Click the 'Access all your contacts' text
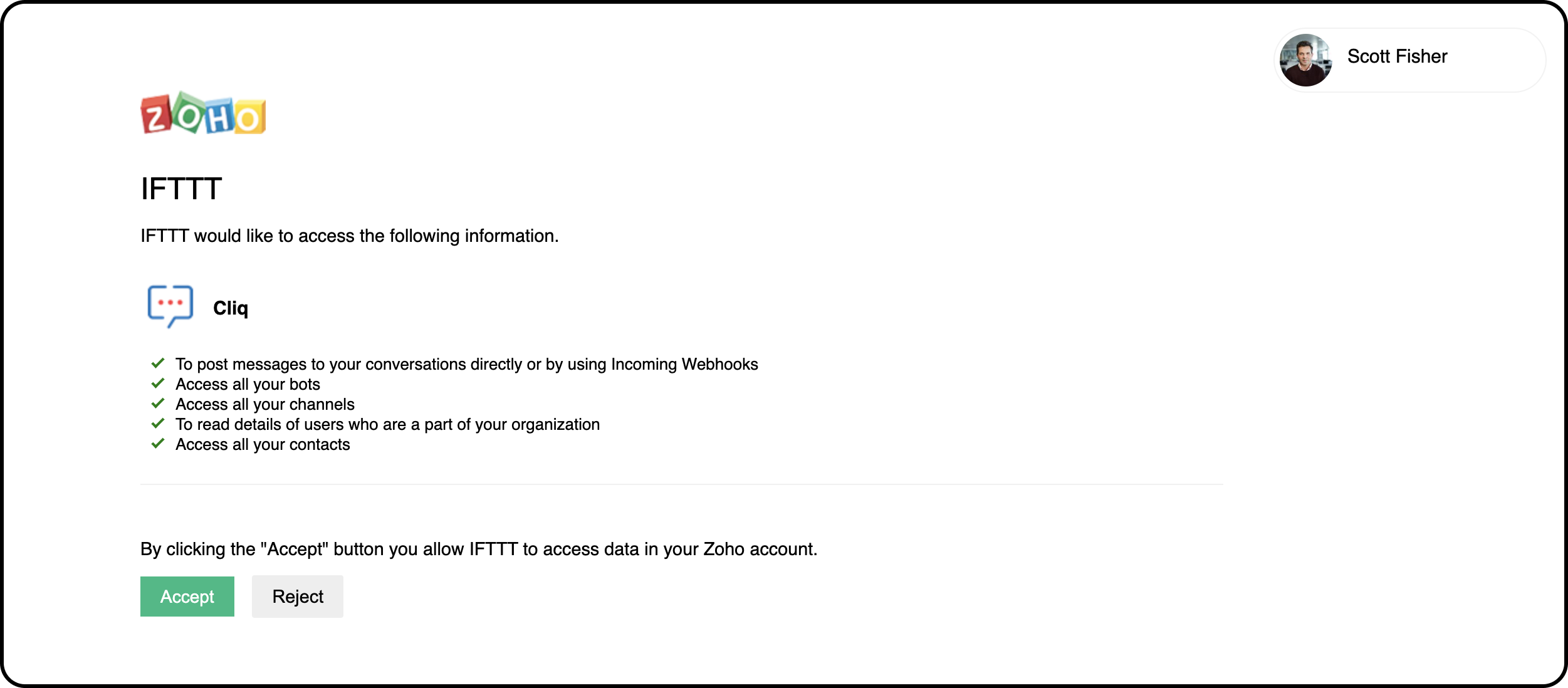The image size is (1568, 688). pyautogui.click(x=263, y=444)
